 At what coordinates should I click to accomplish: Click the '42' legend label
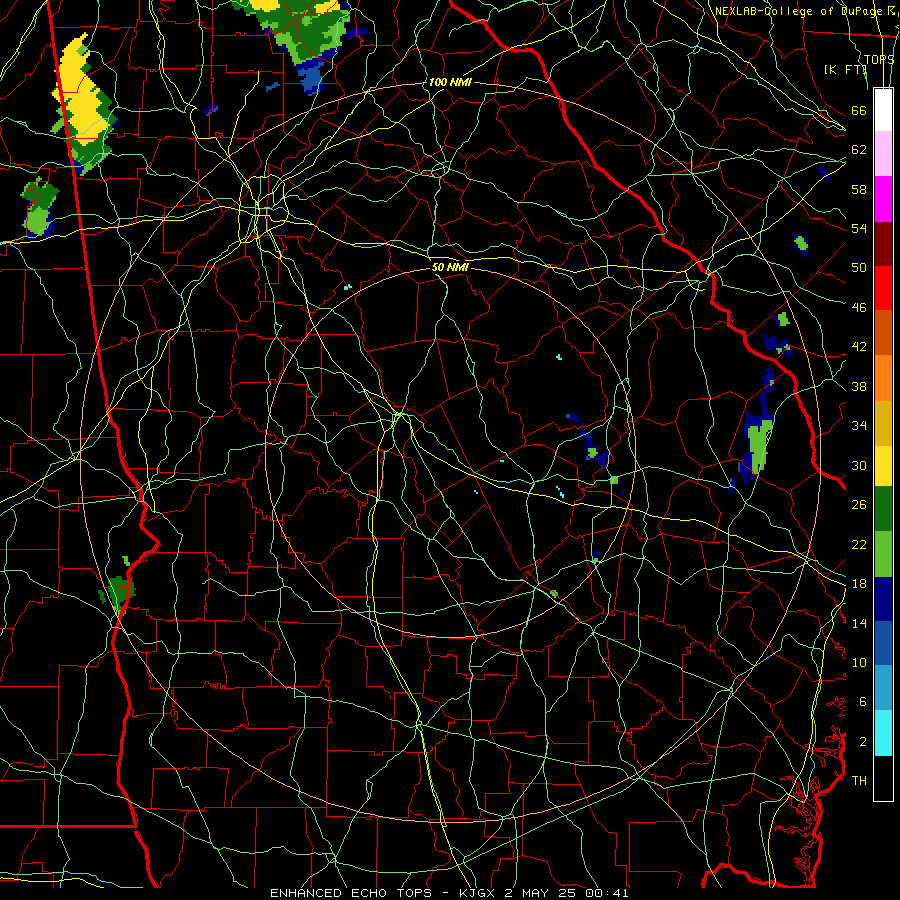(x=859, y=347)
